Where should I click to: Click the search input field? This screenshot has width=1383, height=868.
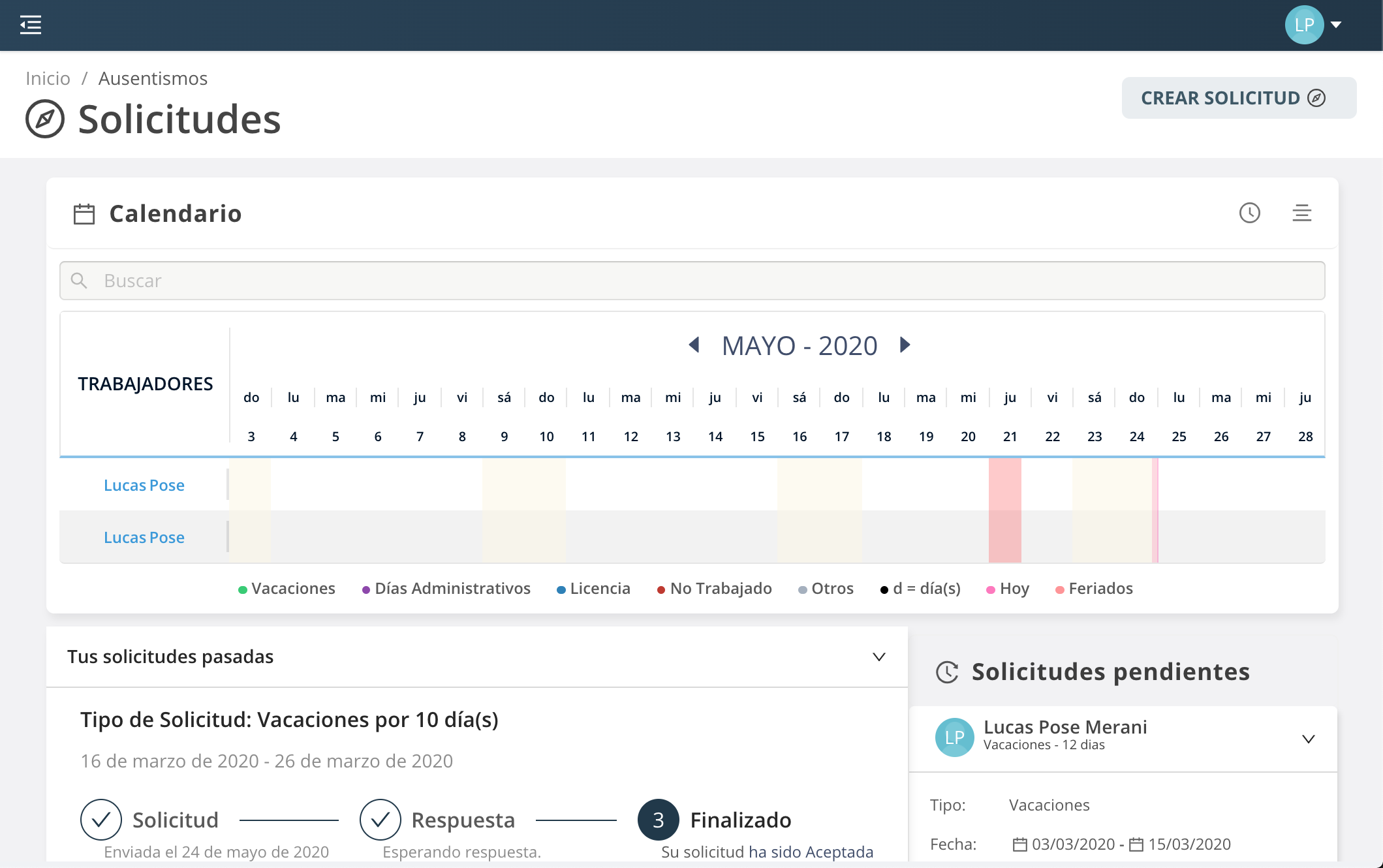coord(693,280)
